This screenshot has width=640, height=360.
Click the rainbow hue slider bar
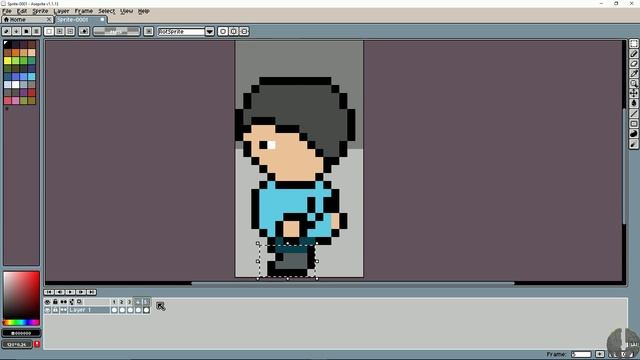tap(22, 322)
